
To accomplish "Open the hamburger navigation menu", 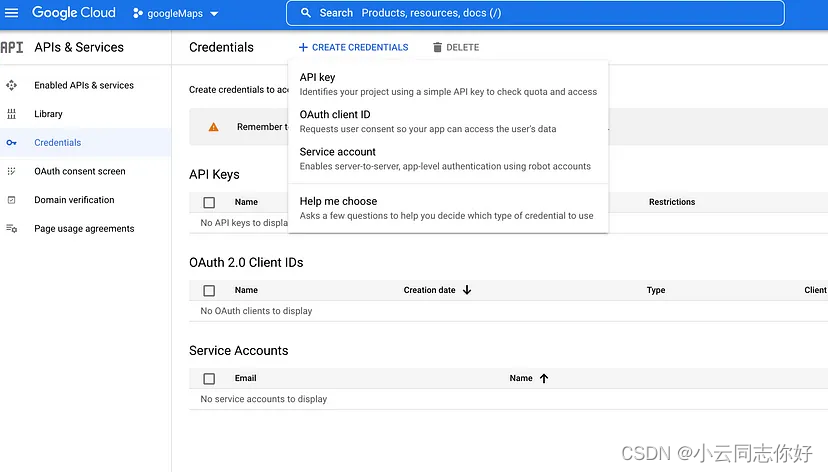I will point(11,13).
